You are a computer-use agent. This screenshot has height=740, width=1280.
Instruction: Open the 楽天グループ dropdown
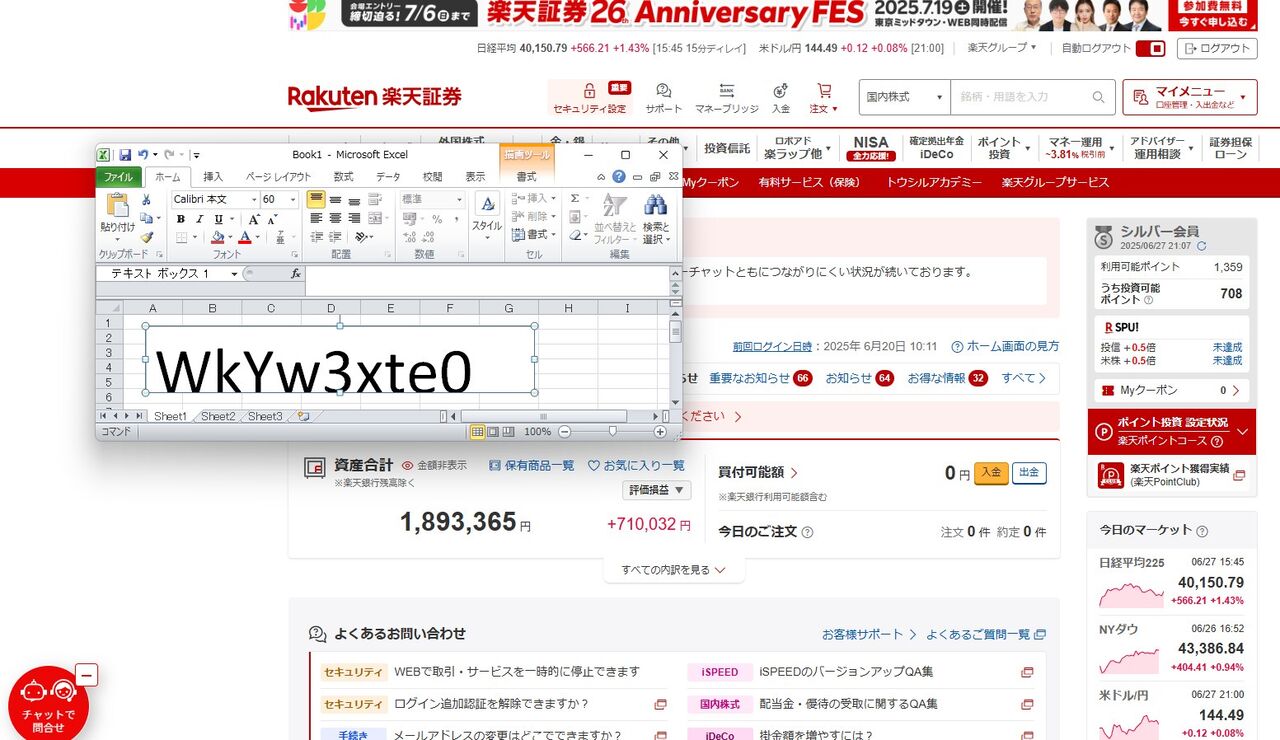pos(1002,48)
